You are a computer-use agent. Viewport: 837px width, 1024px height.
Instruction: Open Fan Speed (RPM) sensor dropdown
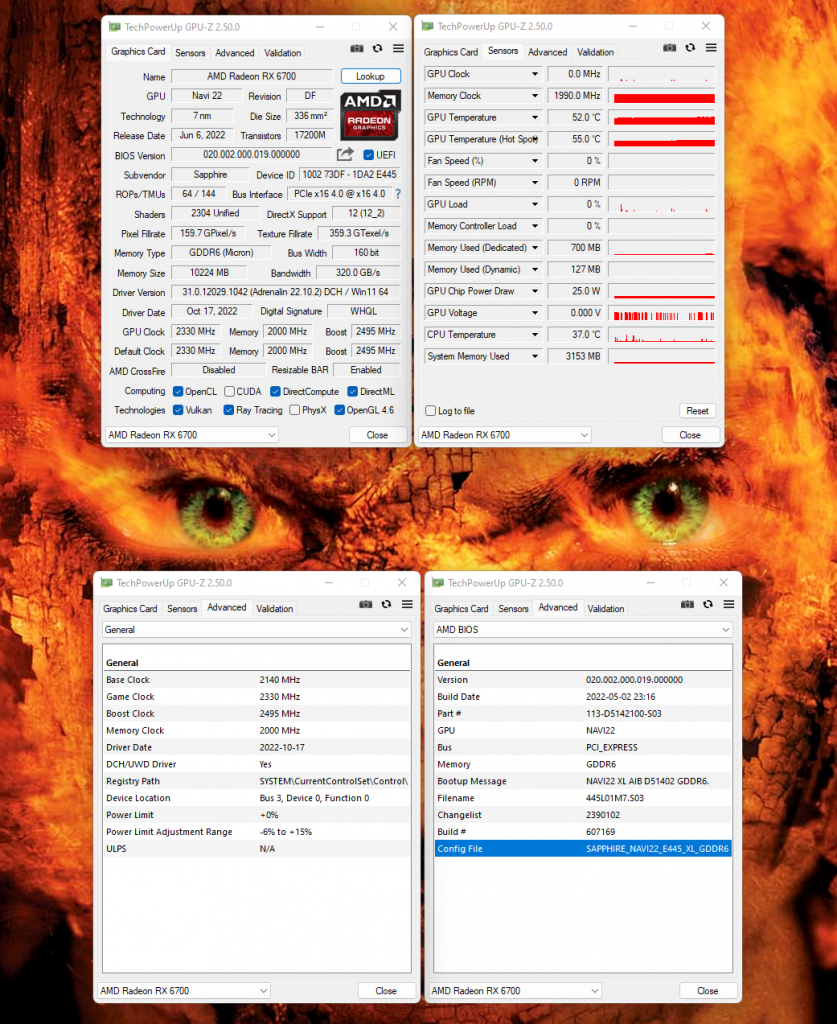coord(535,183)
